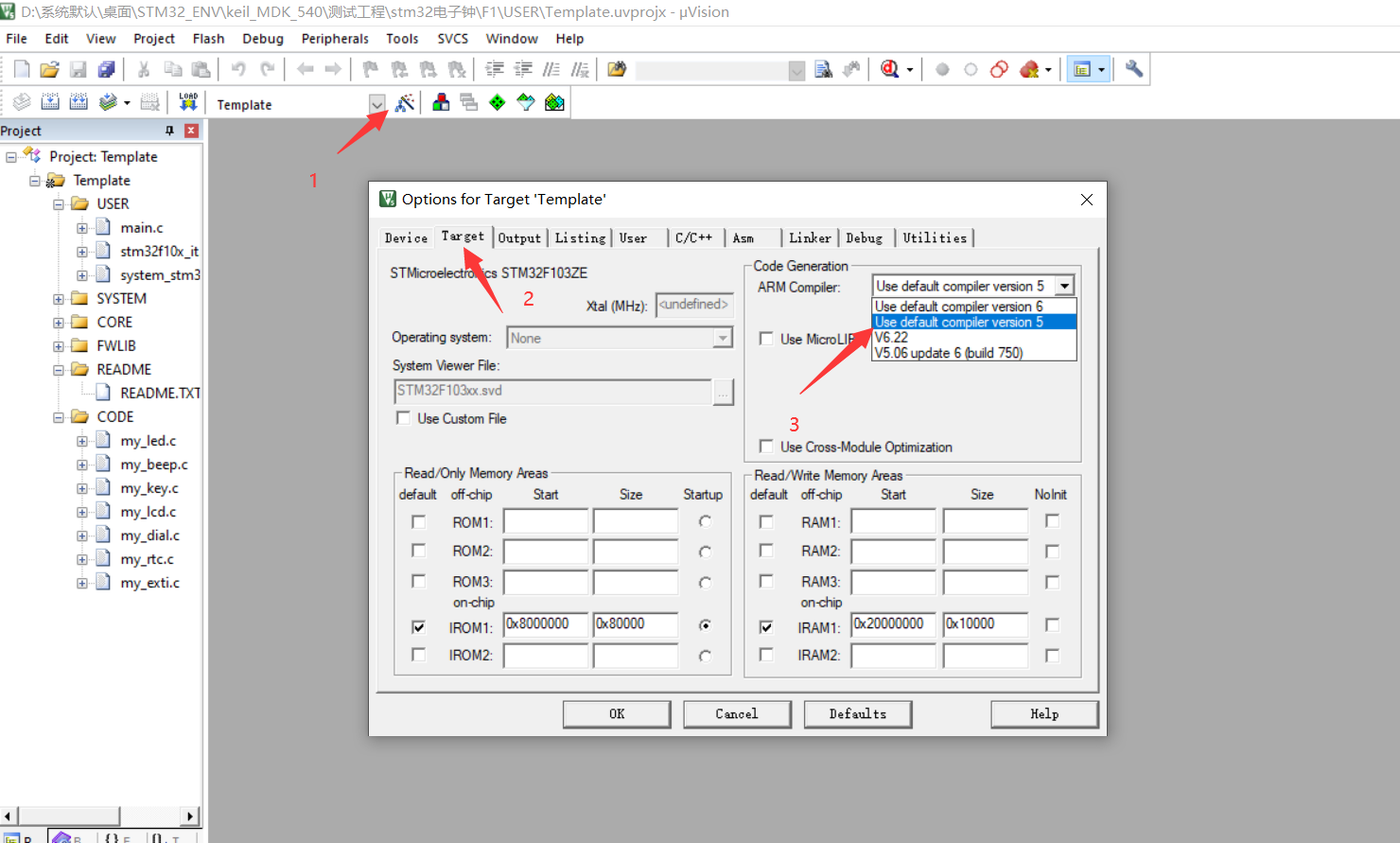Screen dimensions: 1400x843
Task: Download code to flash with LOAD
Action: click(x=188, y=102)
